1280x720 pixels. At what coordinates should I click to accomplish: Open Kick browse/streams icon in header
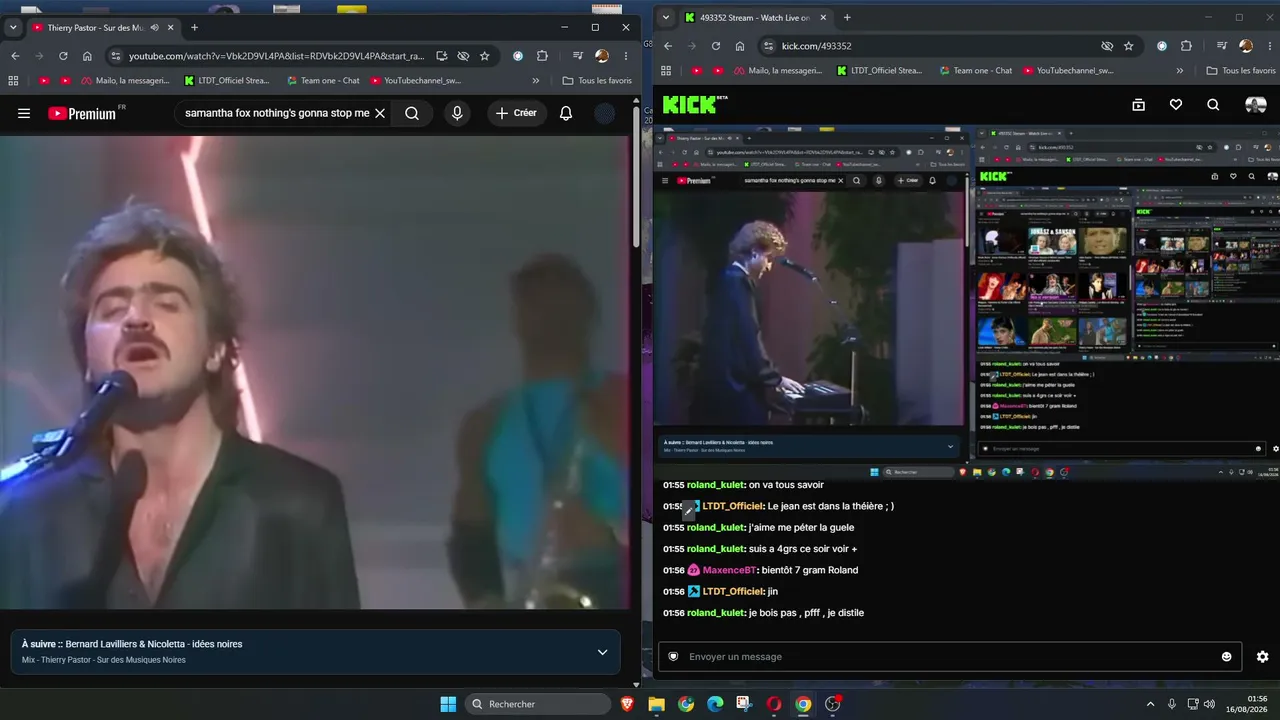(x=1138, y=105)
